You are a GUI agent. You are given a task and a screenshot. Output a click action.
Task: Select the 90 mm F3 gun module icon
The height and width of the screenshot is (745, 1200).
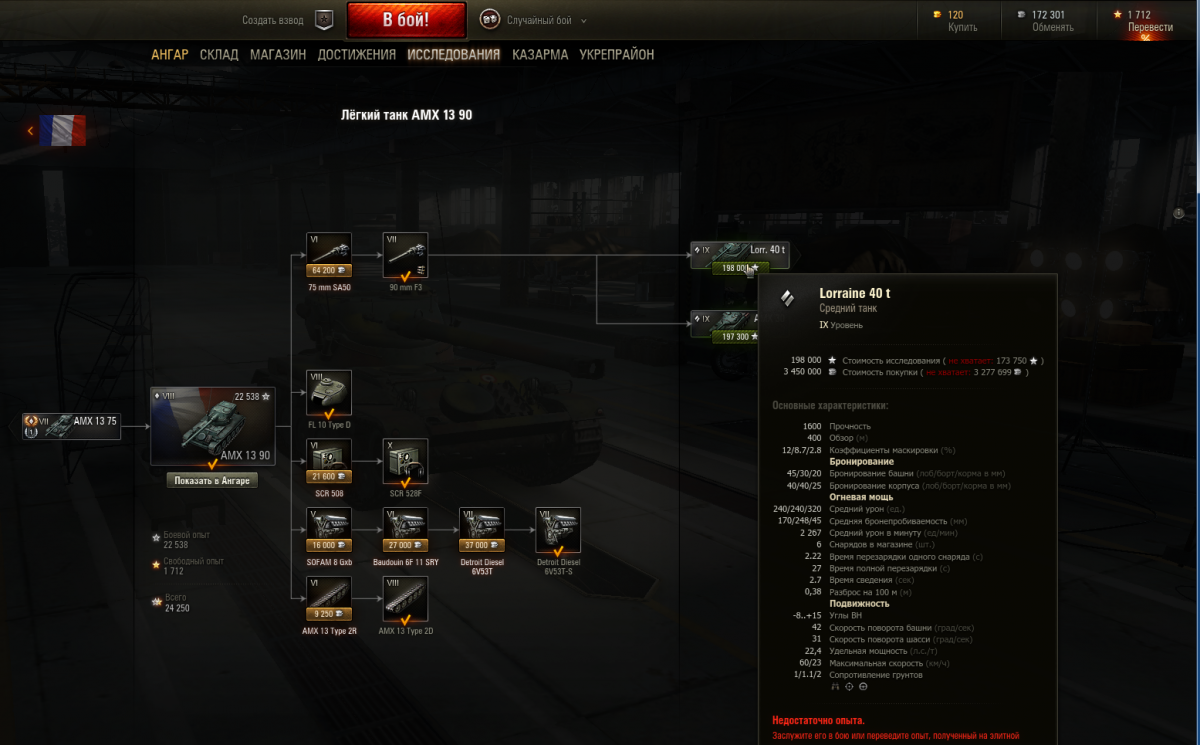pos(405,248)
